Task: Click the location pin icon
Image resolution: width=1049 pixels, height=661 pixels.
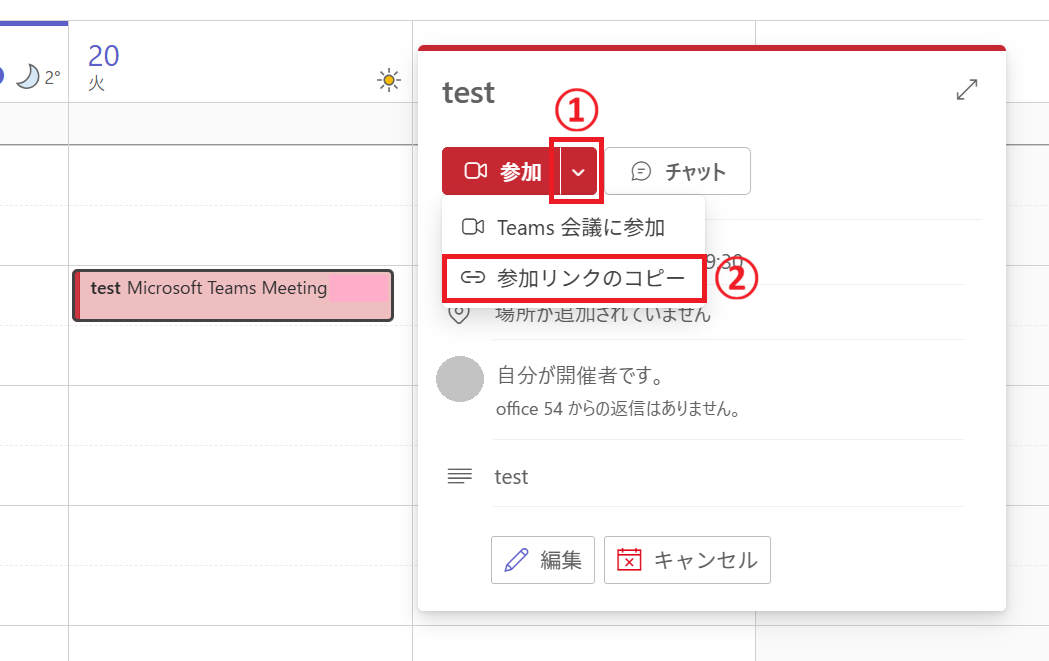Action: point(459,314)
